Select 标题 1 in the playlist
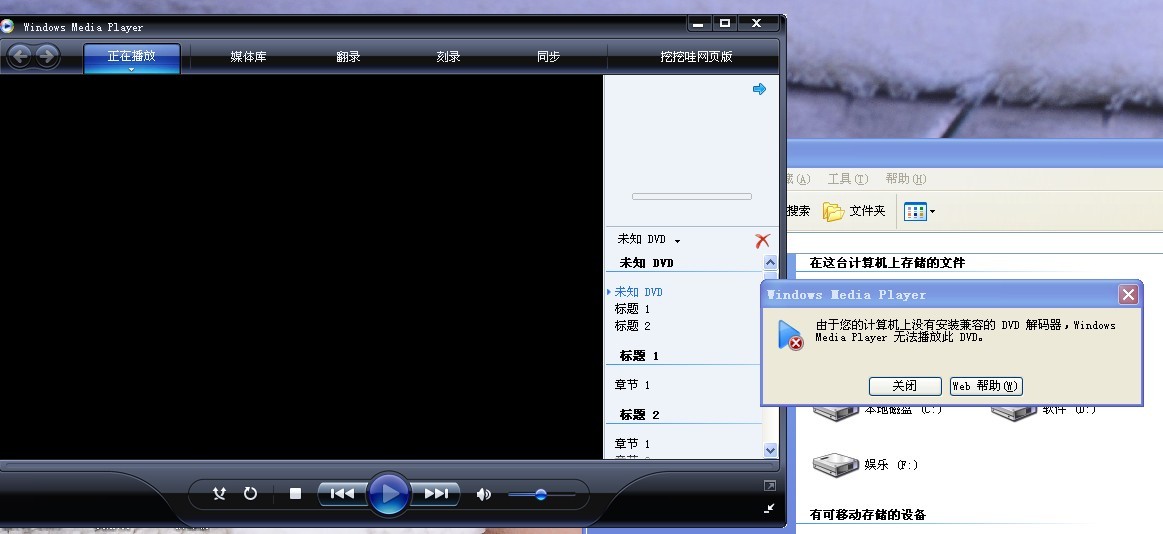This screenshot has height=534, width=1163. pos(632,309)
